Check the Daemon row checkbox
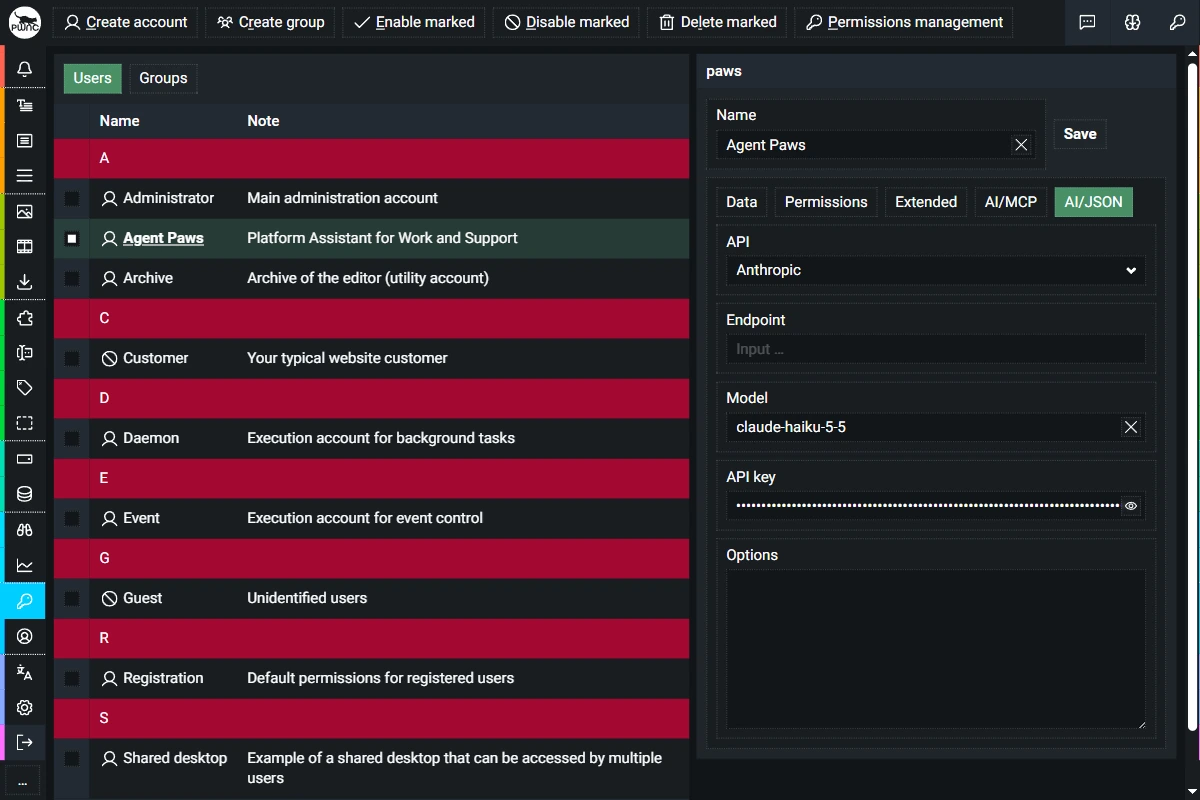The width and height of the screenshot is (1200, 800). coord(72,439)
